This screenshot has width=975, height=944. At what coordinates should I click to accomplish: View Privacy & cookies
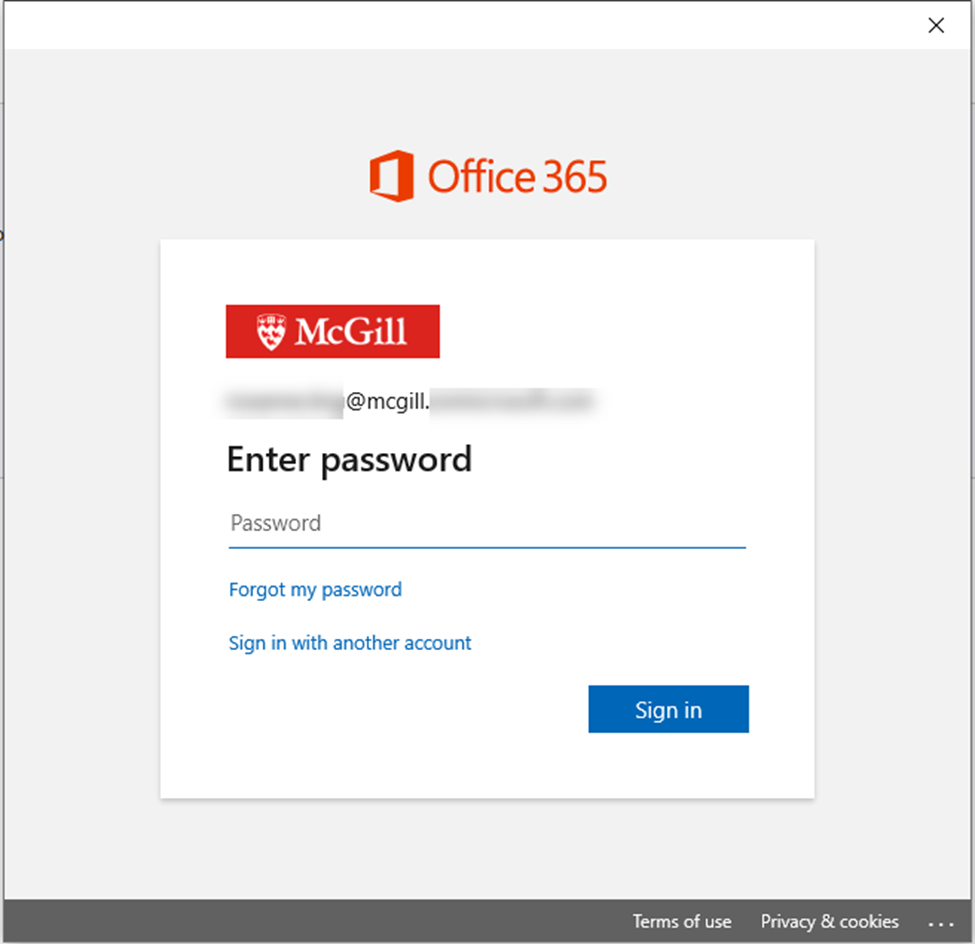coord(830,921)
